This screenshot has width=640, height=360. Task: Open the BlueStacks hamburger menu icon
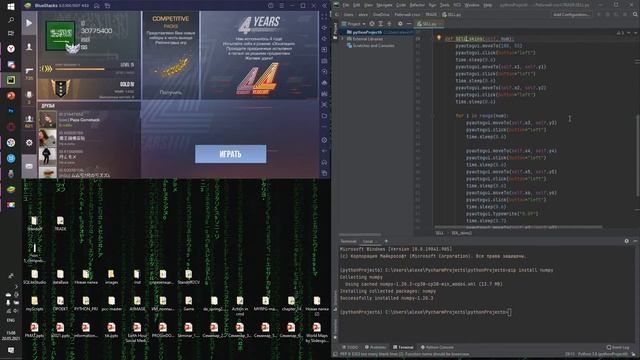(281, 6)
